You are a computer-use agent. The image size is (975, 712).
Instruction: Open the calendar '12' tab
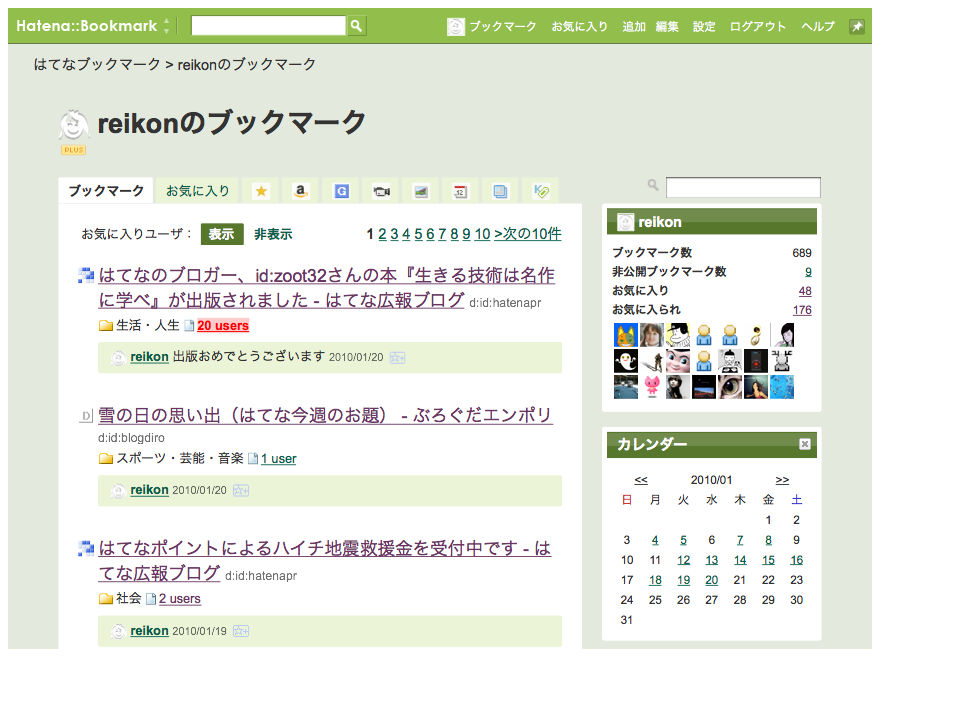(x=460, y=191)
